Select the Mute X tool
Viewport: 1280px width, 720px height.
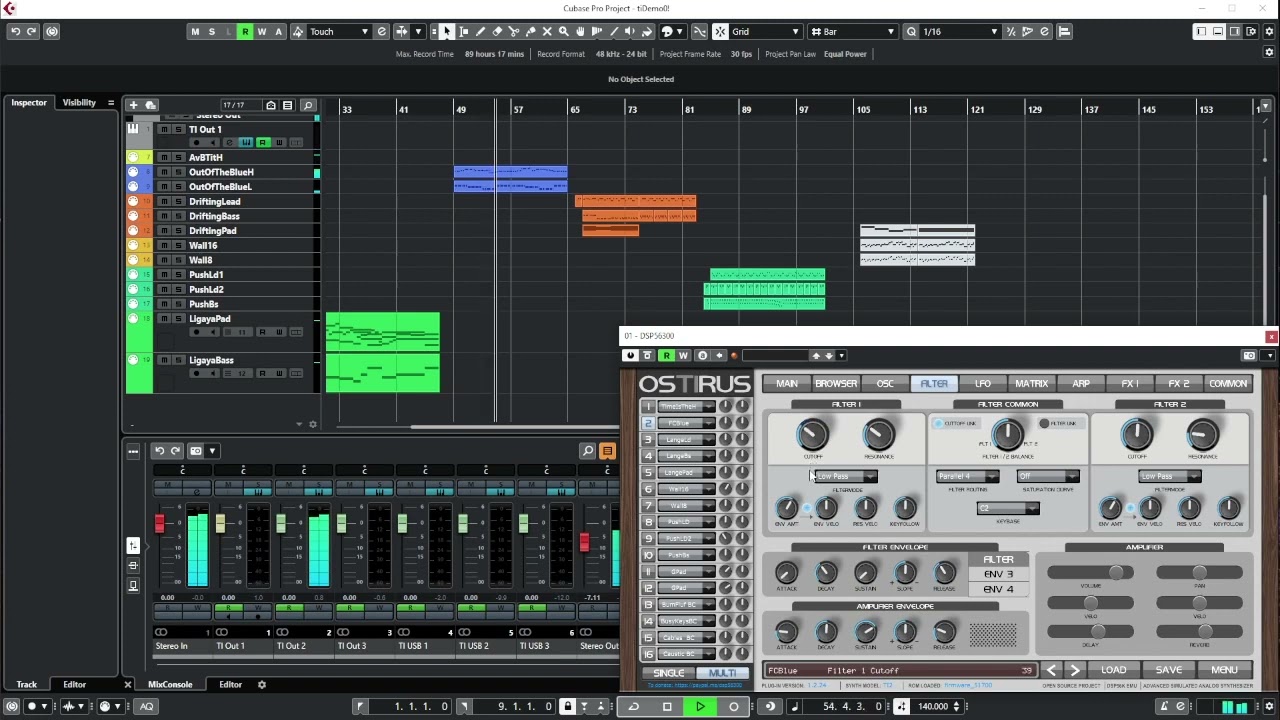pyautogui.click(x=547, y=31)
